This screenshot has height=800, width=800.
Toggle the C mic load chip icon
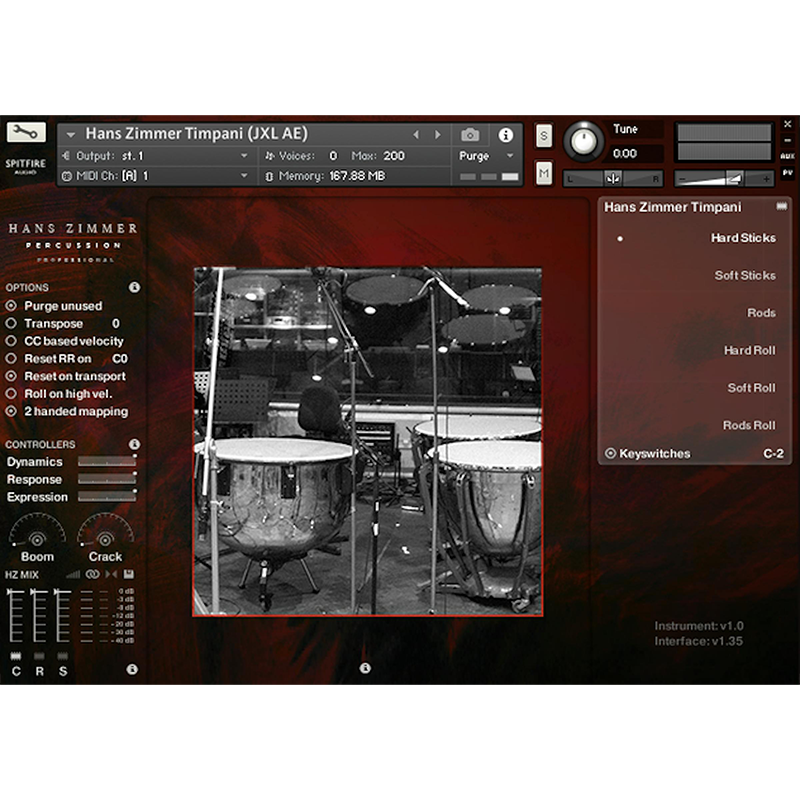(x=16, y=656)
